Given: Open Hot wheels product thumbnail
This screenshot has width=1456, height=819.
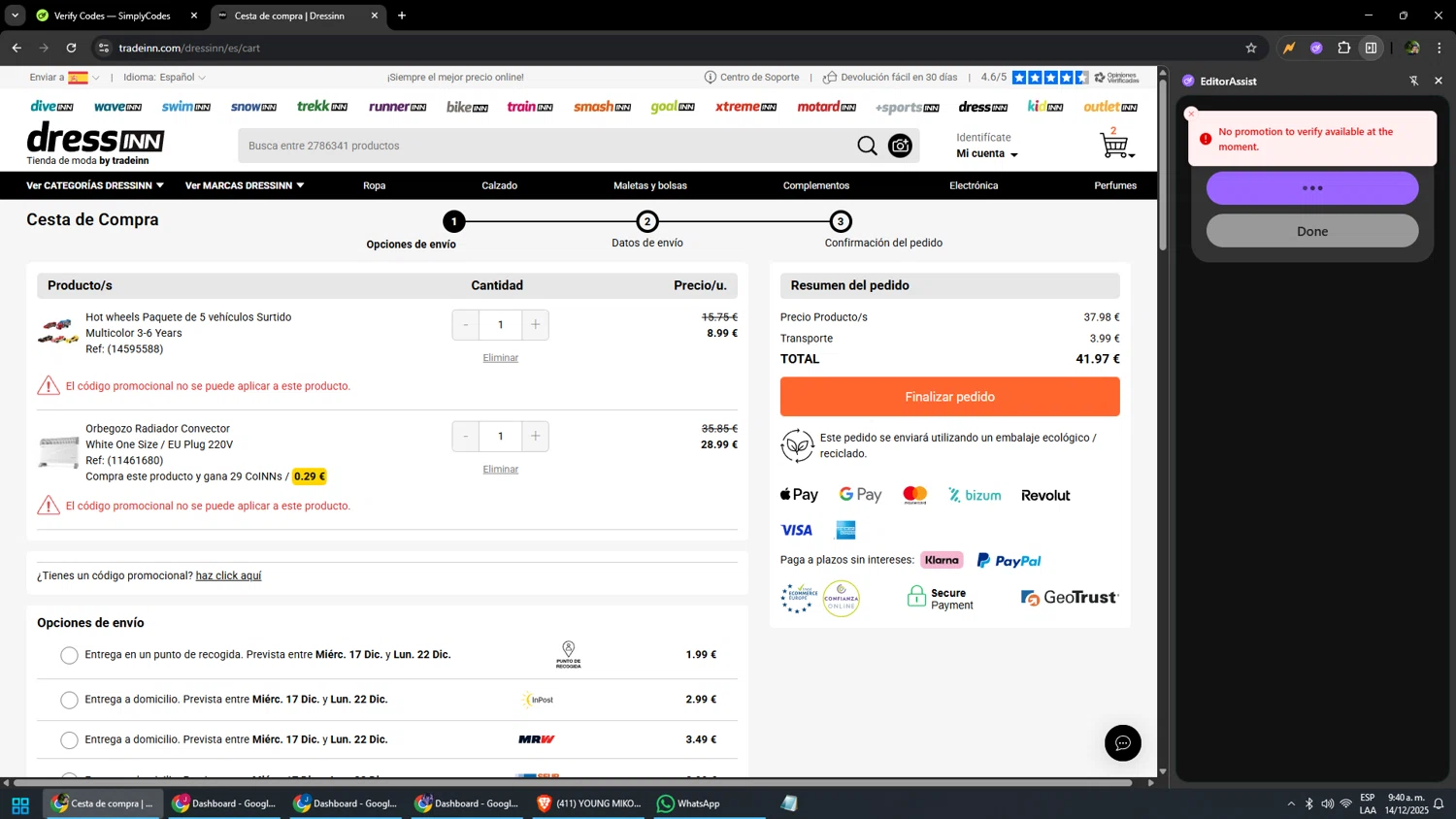Looking at the screenshot, I should (x=58, y=332).
